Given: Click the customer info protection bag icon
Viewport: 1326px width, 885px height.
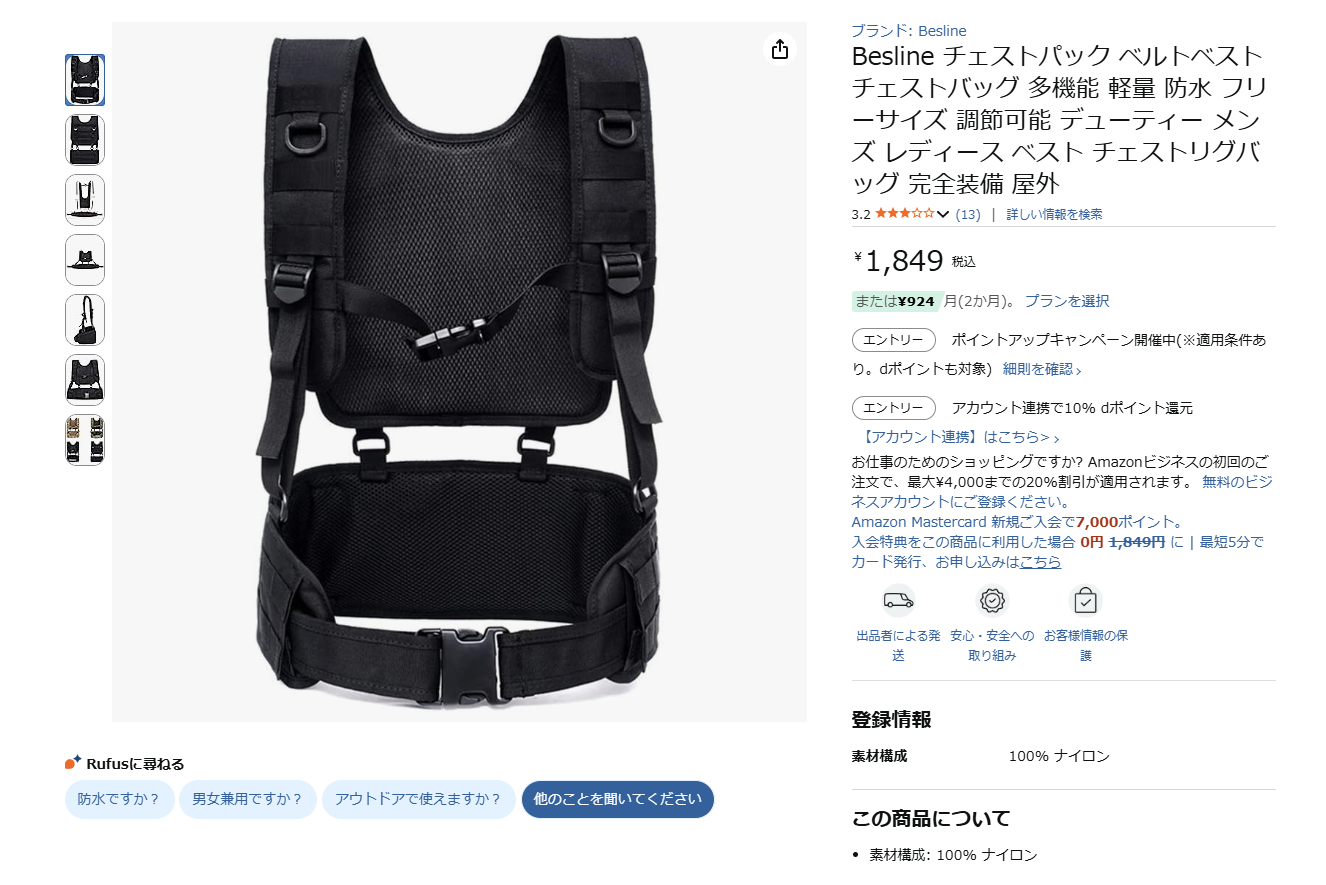Looking at the screenshot, I should coord(1086,600).
